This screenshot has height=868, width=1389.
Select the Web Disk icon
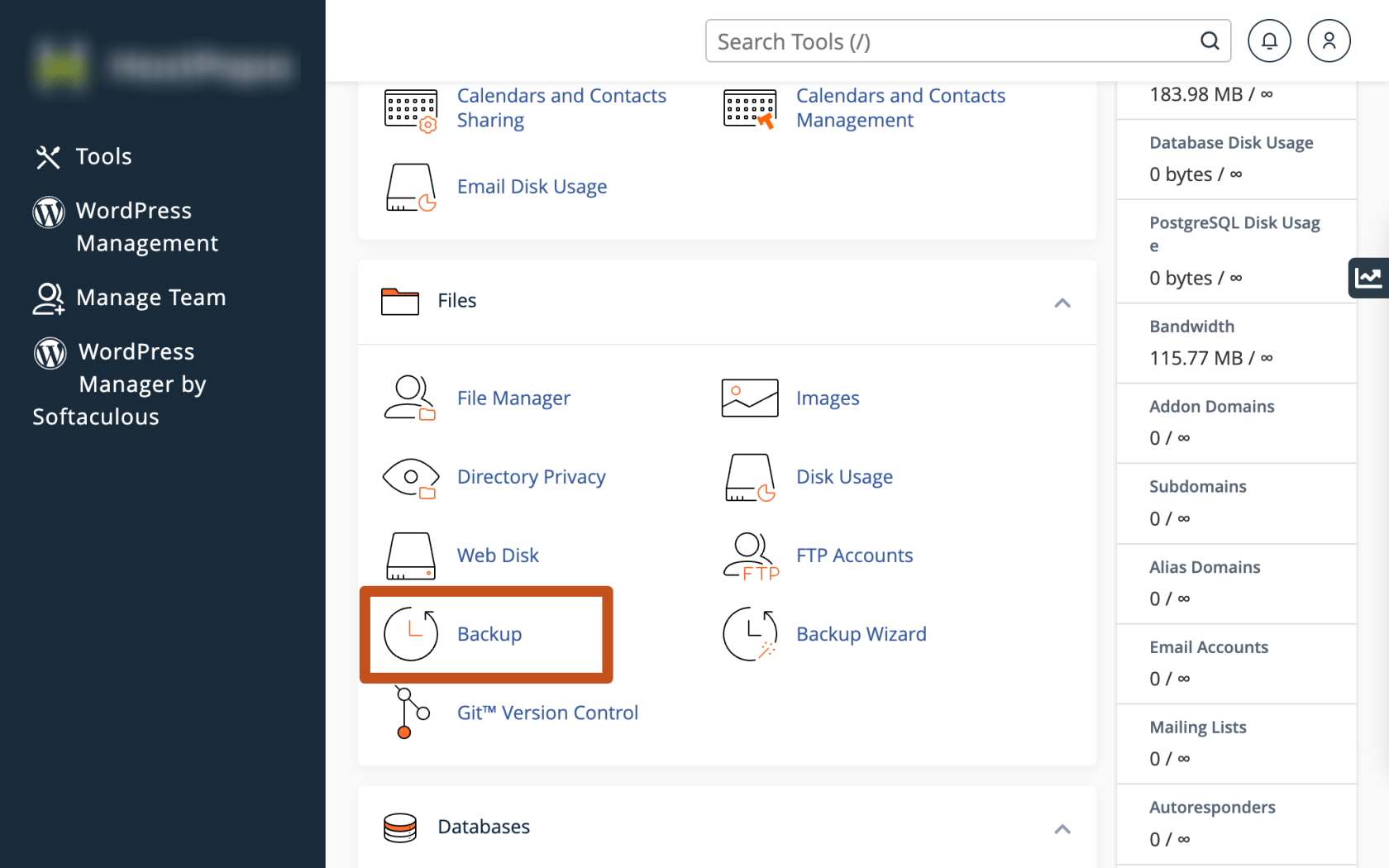click(x=410, y=555)
